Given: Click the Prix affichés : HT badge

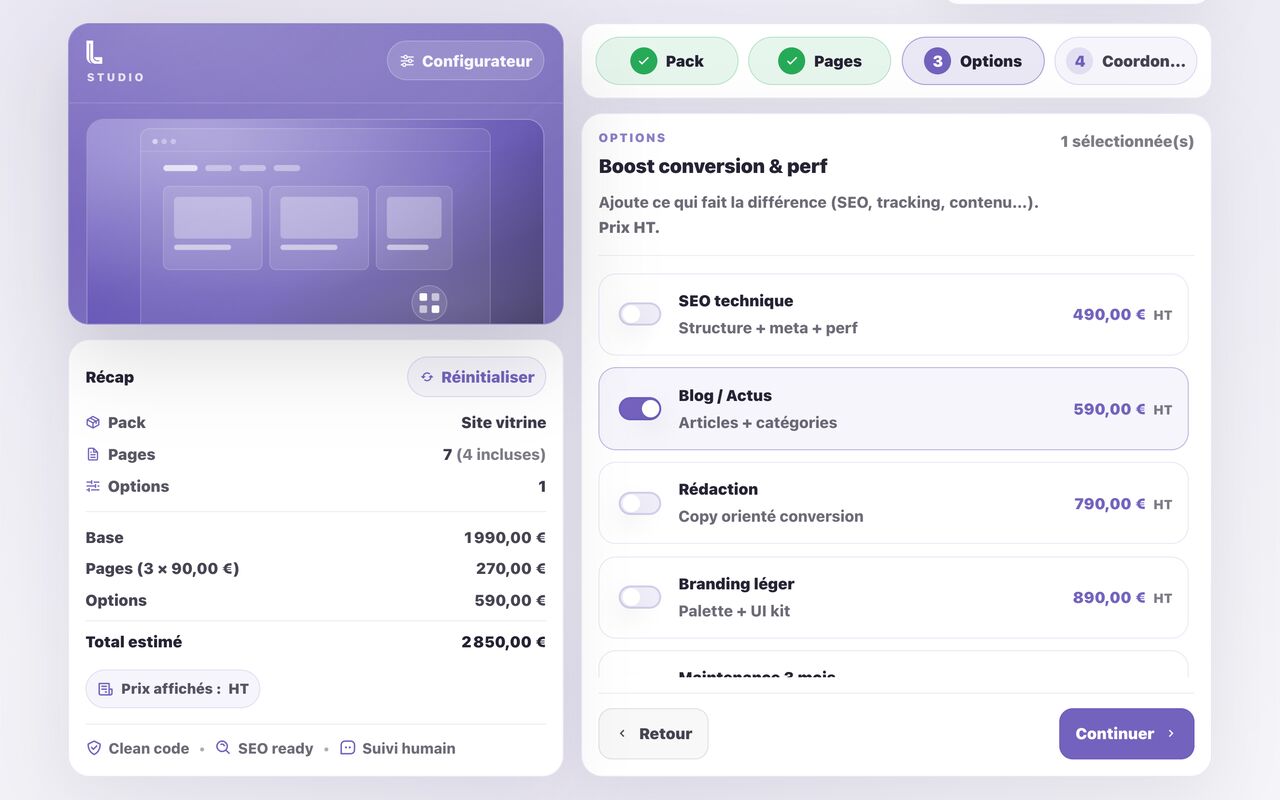Looking at the screenshot, I should click(173, 689).
